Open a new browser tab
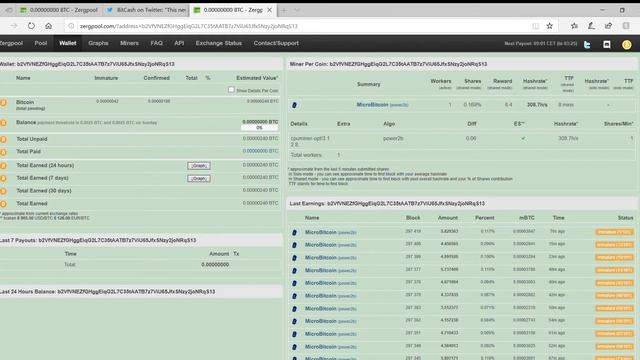 [283, 10]
